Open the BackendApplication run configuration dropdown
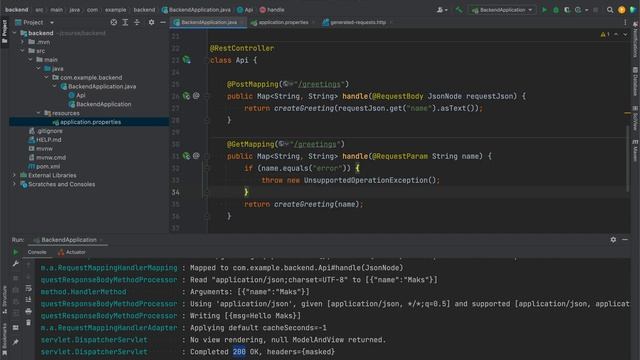The image size is (640, 360). tap(502, 10)
